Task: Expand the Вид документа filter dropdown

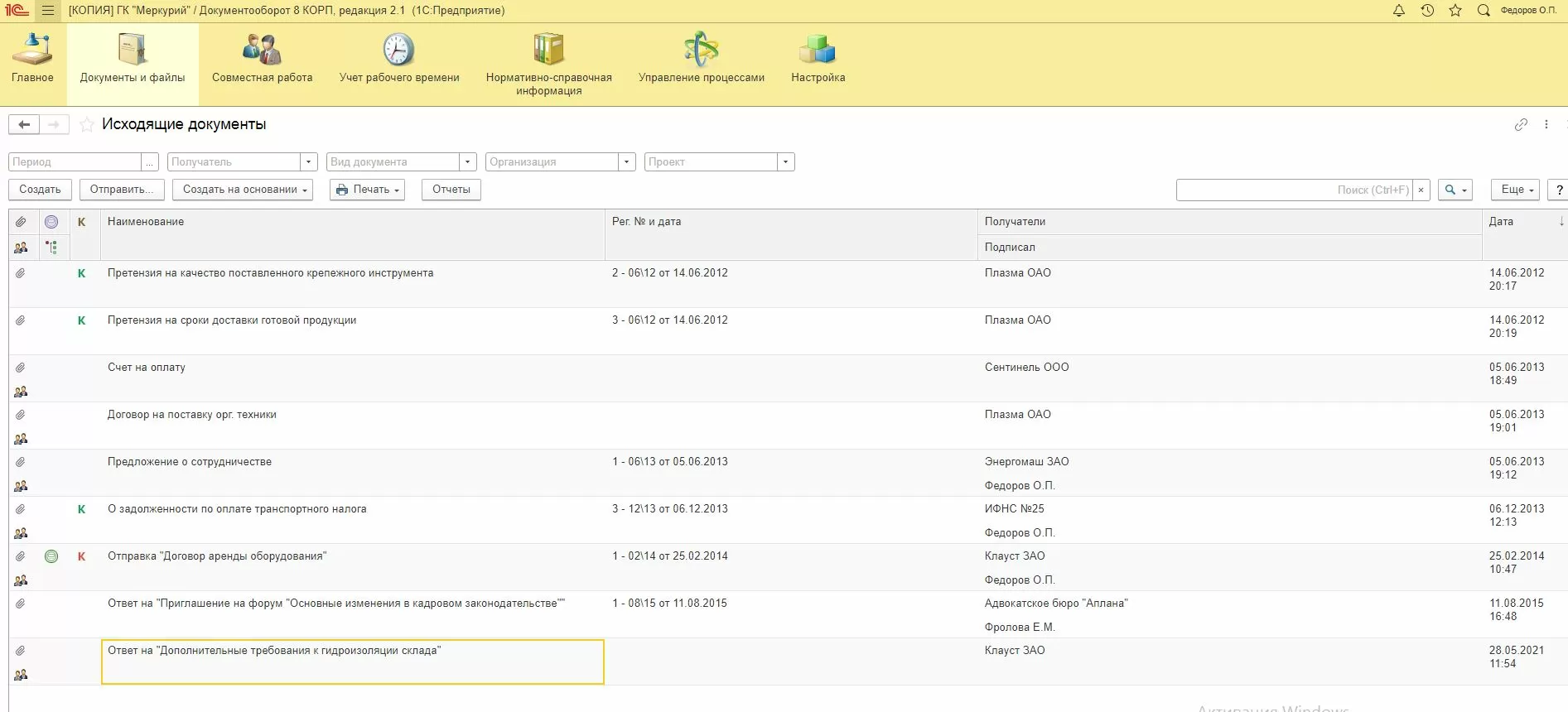Action: coord(468,162)
